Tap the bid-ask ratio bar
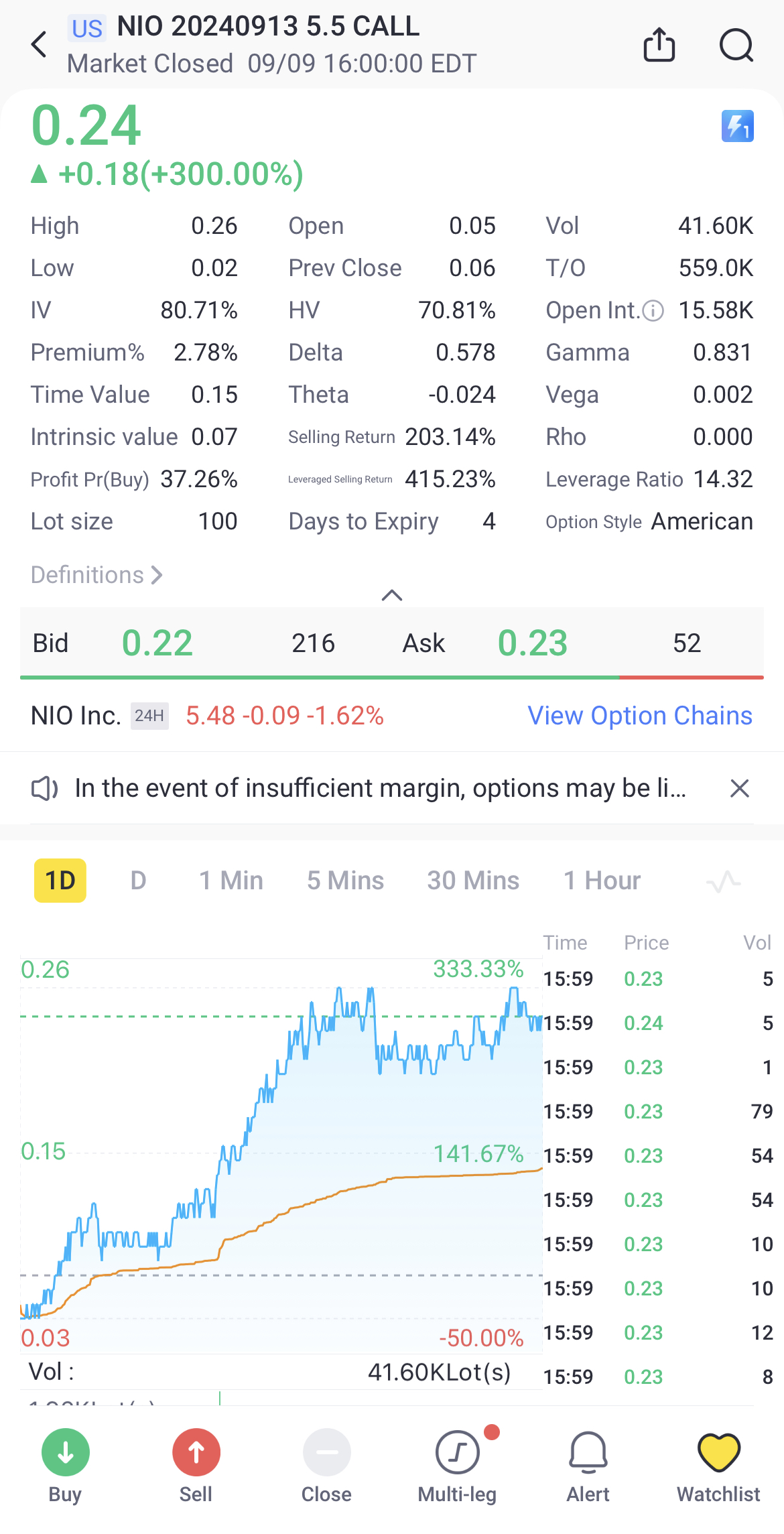The image size is (784, 1534). [x=392, y=677]
